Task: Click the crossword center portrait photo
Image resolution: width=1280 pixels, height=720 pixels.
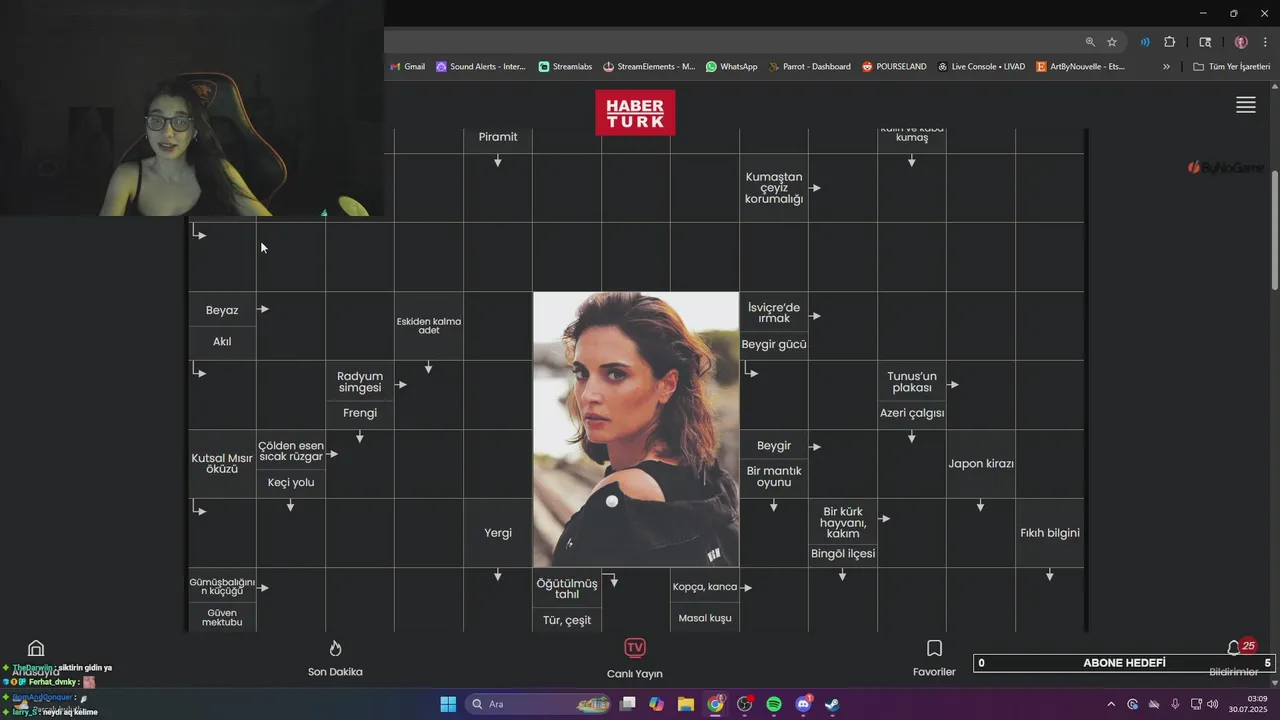Action: (636, 429)
